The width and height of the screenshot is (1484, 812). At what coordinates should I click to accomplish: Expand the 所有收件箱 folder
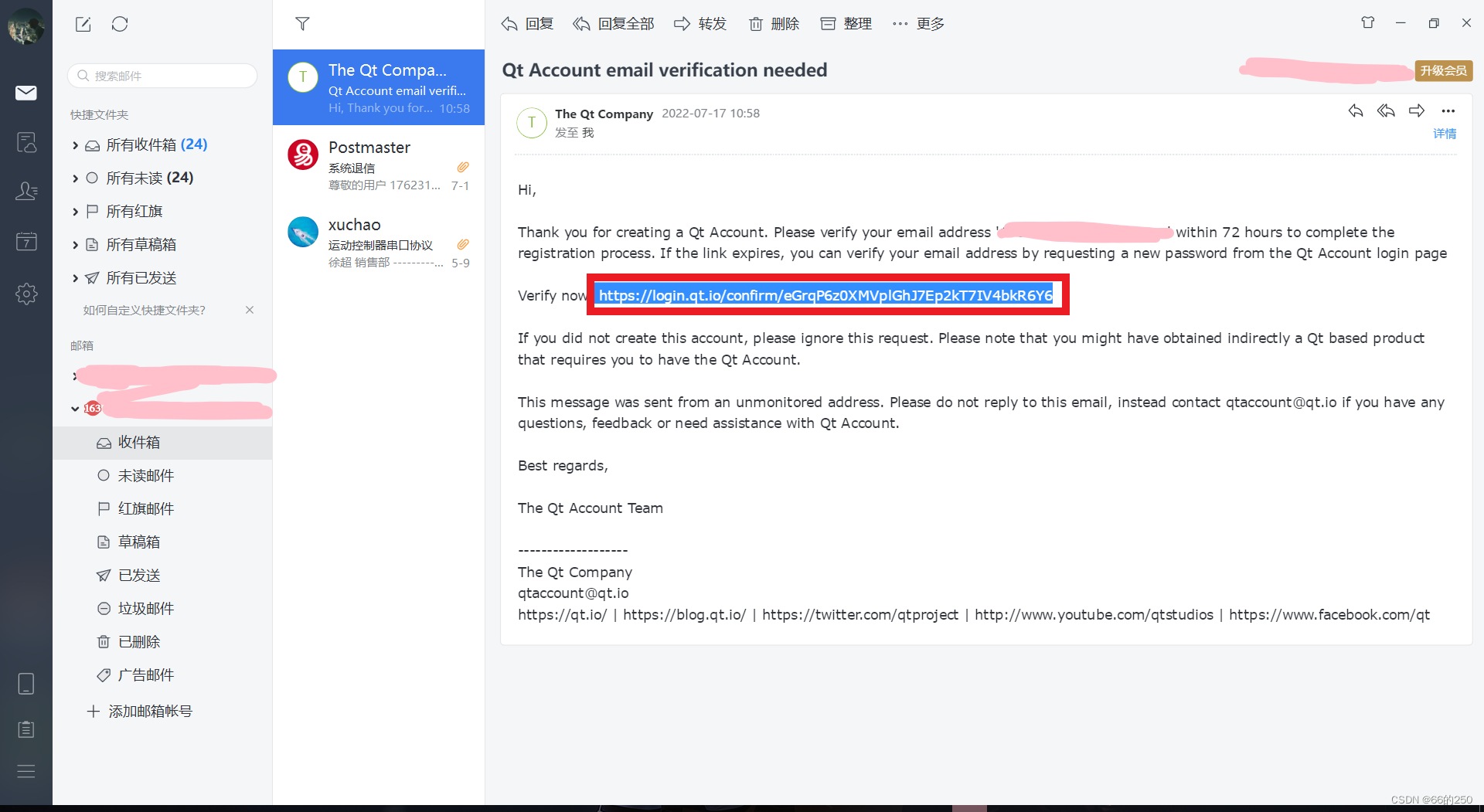point(75,145)
